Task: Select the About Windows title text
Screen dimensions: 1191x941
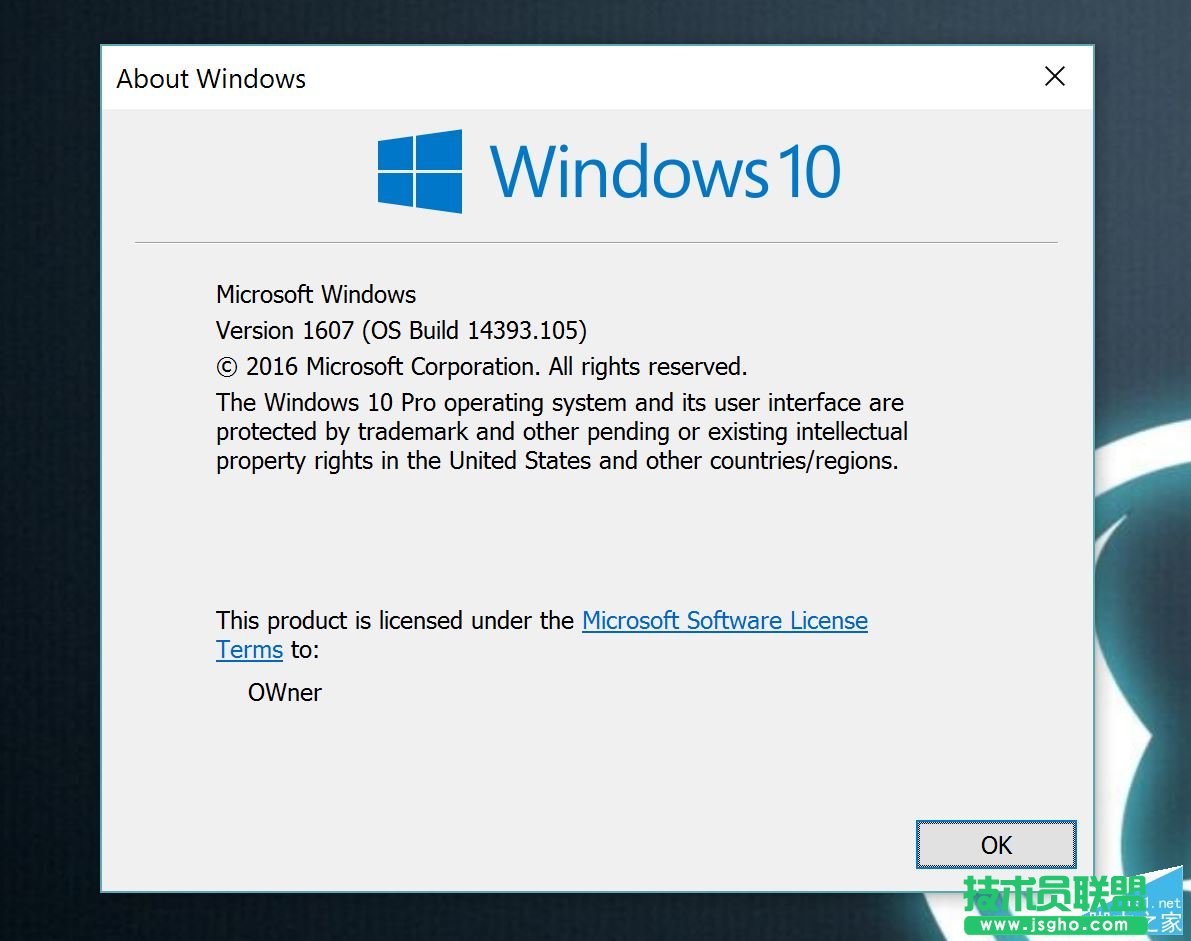Action: click(x=210, y=79)
